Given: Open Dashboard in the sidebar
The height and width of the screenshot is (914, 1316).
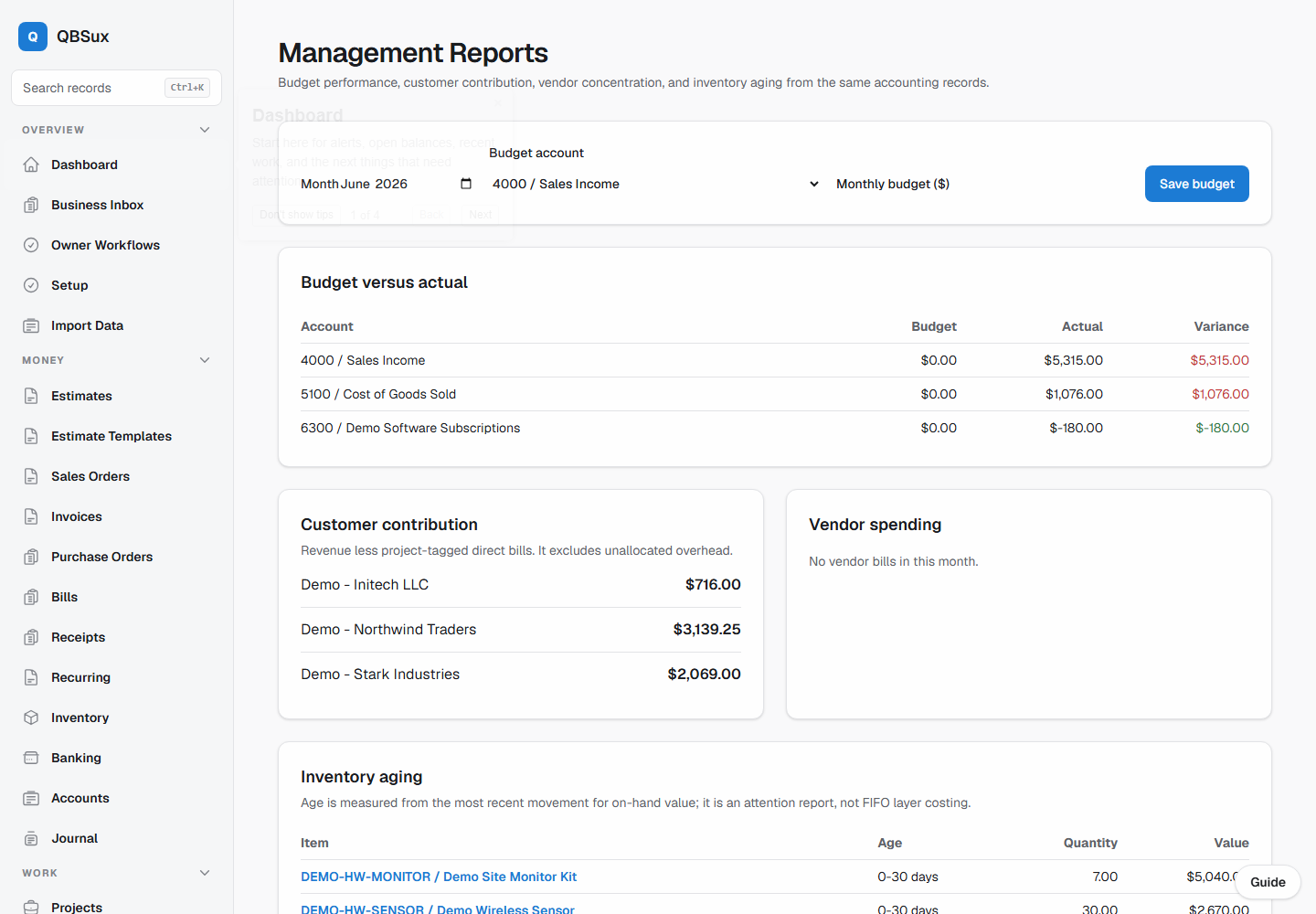Looking at the screenshot, I should click(116, 165).
